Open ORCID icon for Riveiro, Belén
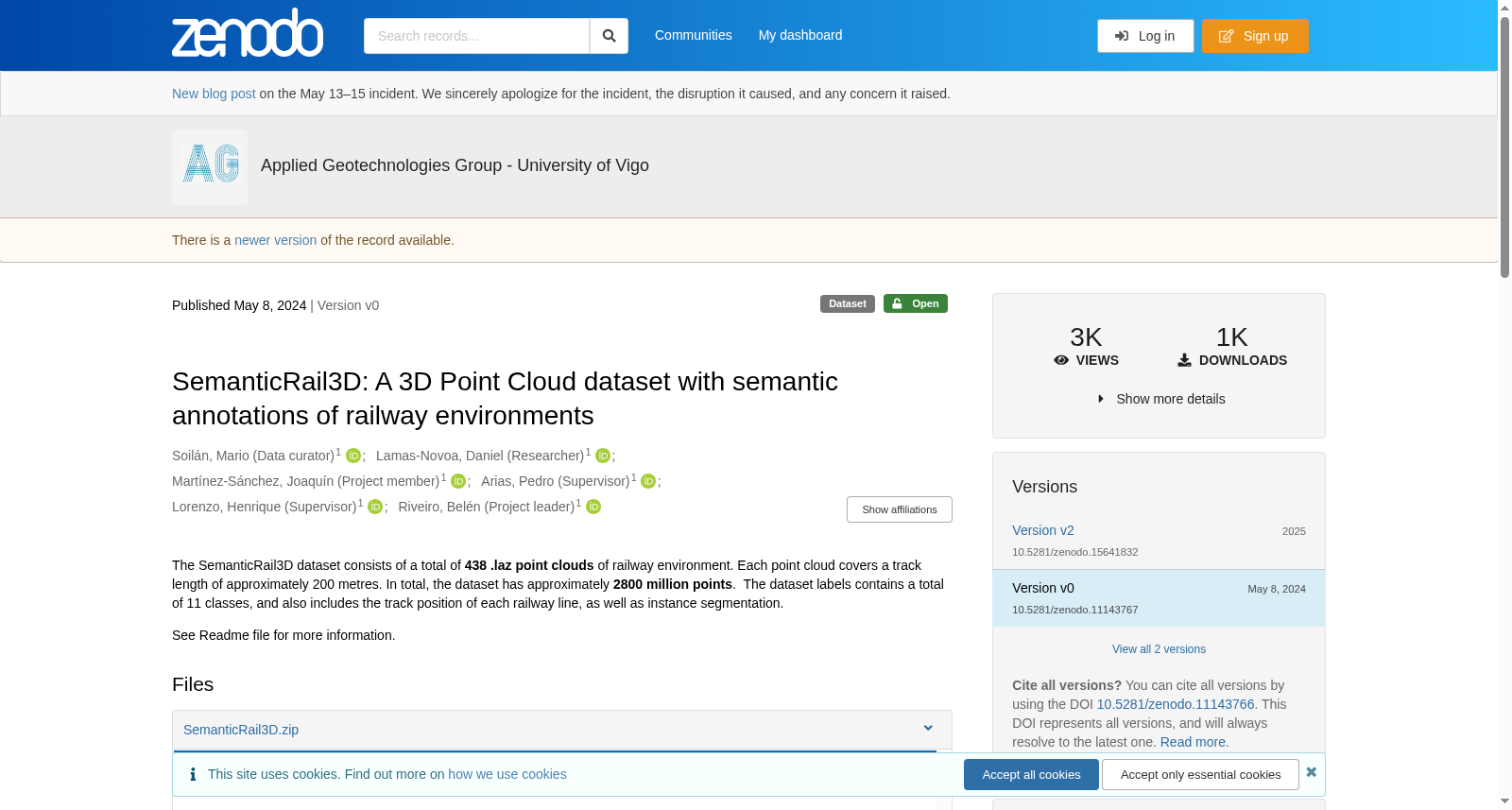This screenshot has width=1512, height=810. [x=593, y=507]
